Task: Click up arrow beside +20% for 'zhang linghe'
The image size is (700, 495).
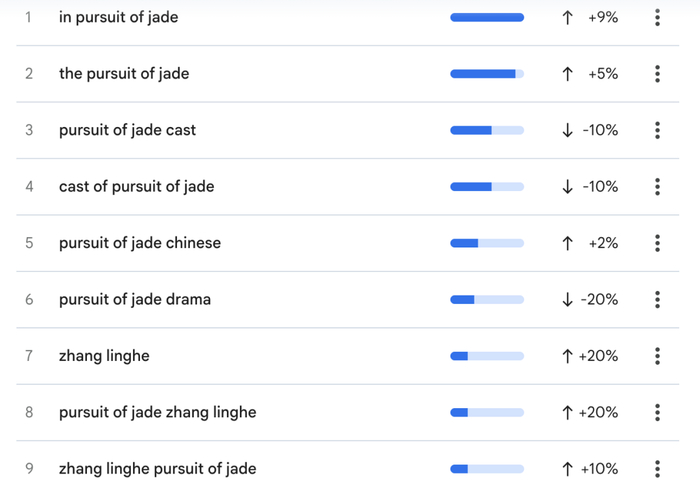Action: tap(567, 356)
